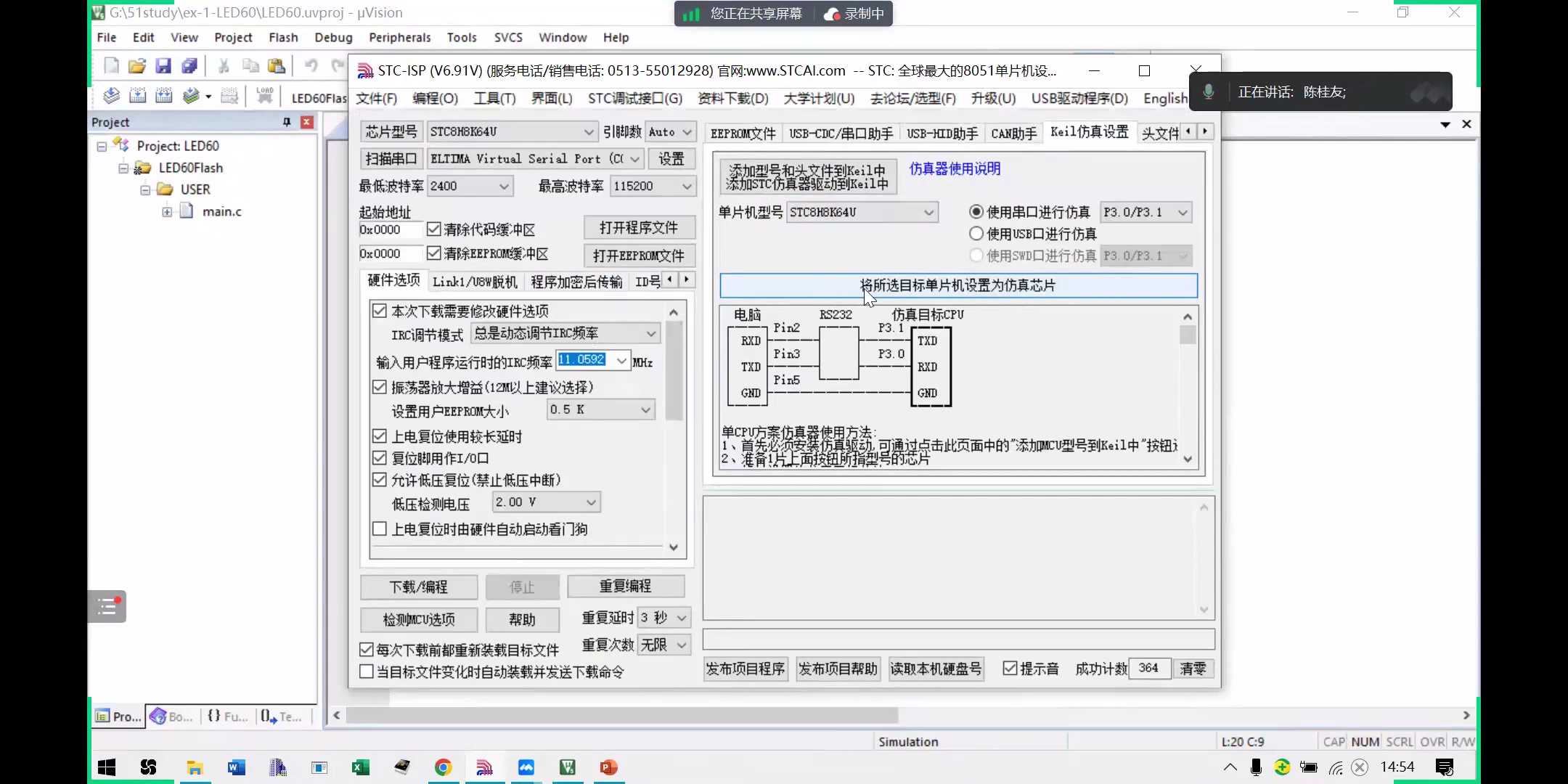Image resolution: width=1568 pixels, height=784 pixels.
Task: Click the 起始地址 0x0000 code address field
Action: pyautogui.click(x=390, y=230)
